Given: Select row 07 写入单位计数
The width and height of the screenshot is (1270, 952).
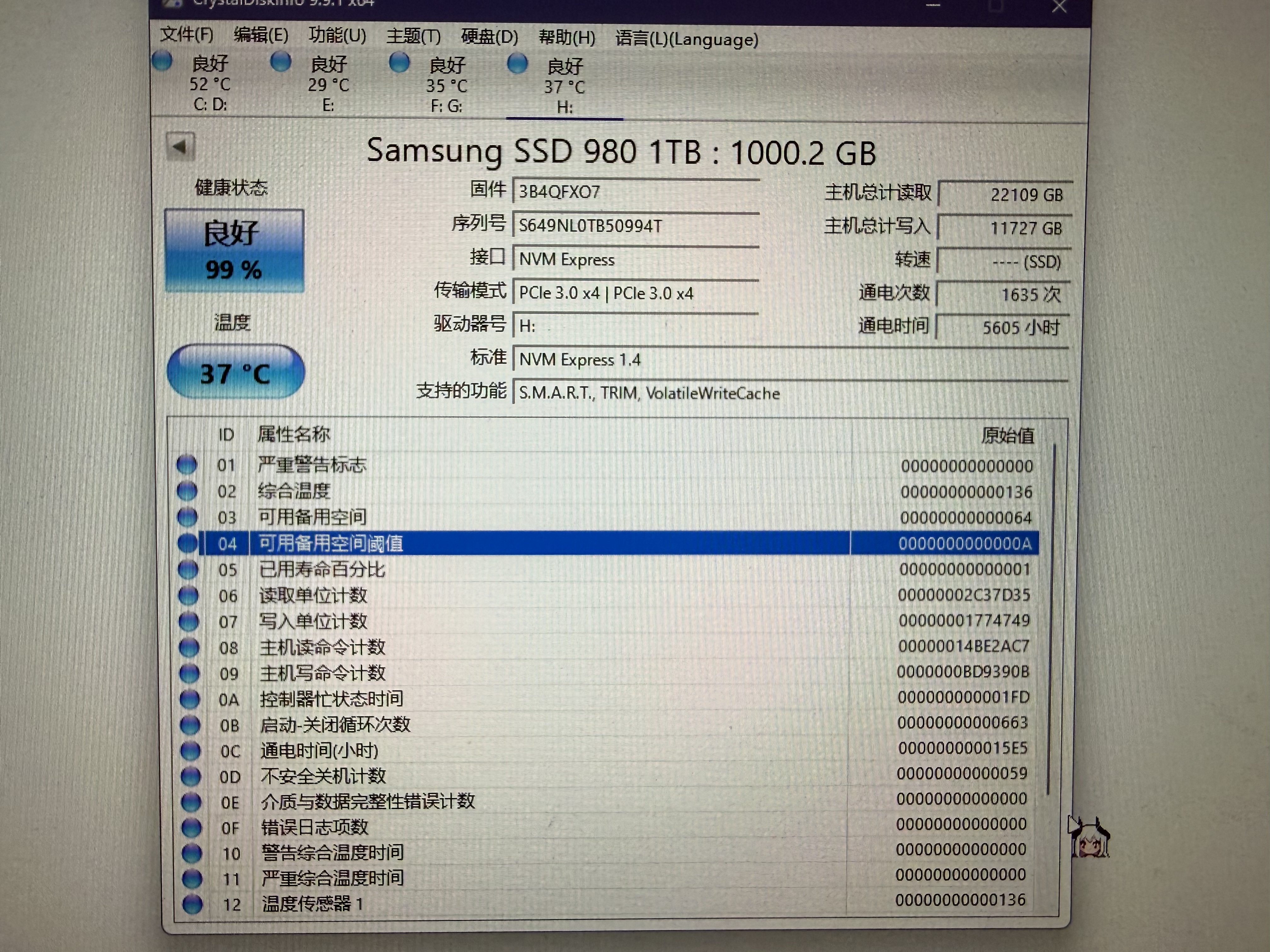Looking at the screenshot, I should [x=607, y=621].
